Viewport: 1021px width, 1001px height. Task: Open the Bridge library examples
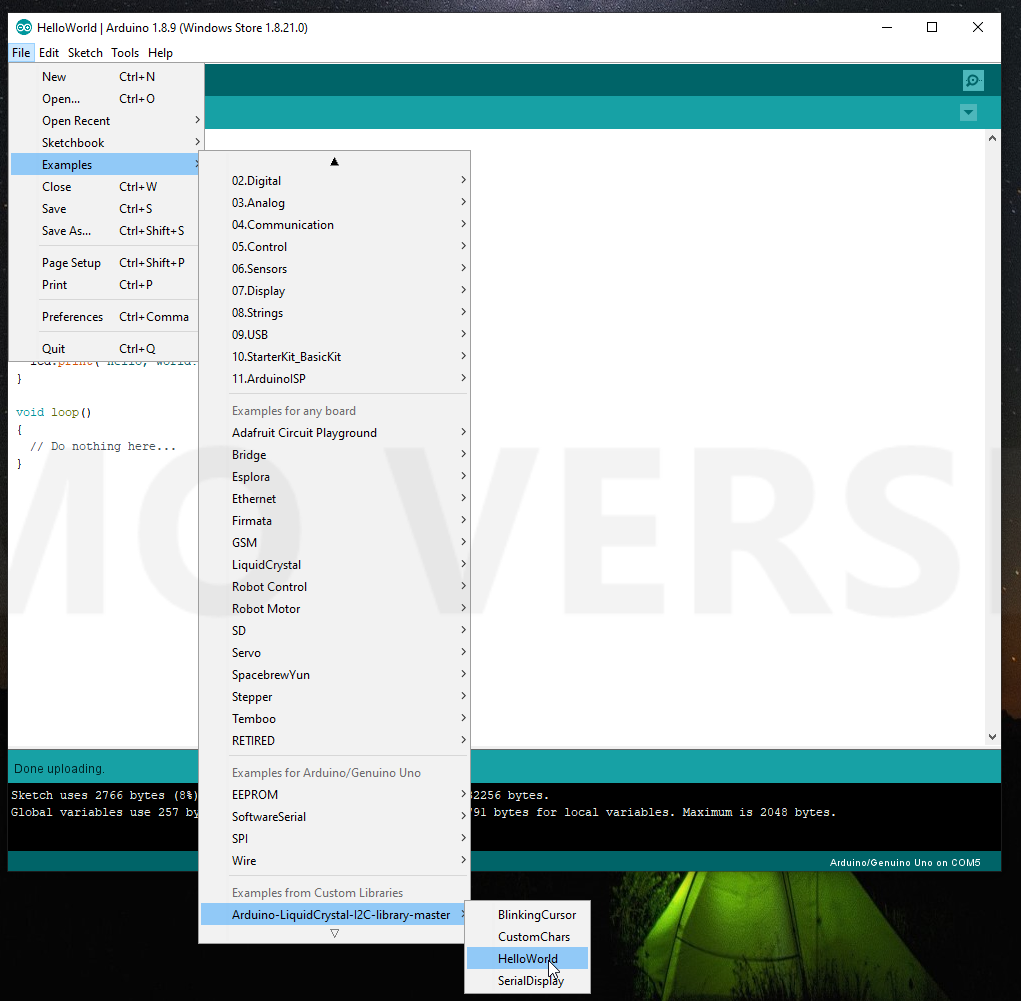click(335, 455)
